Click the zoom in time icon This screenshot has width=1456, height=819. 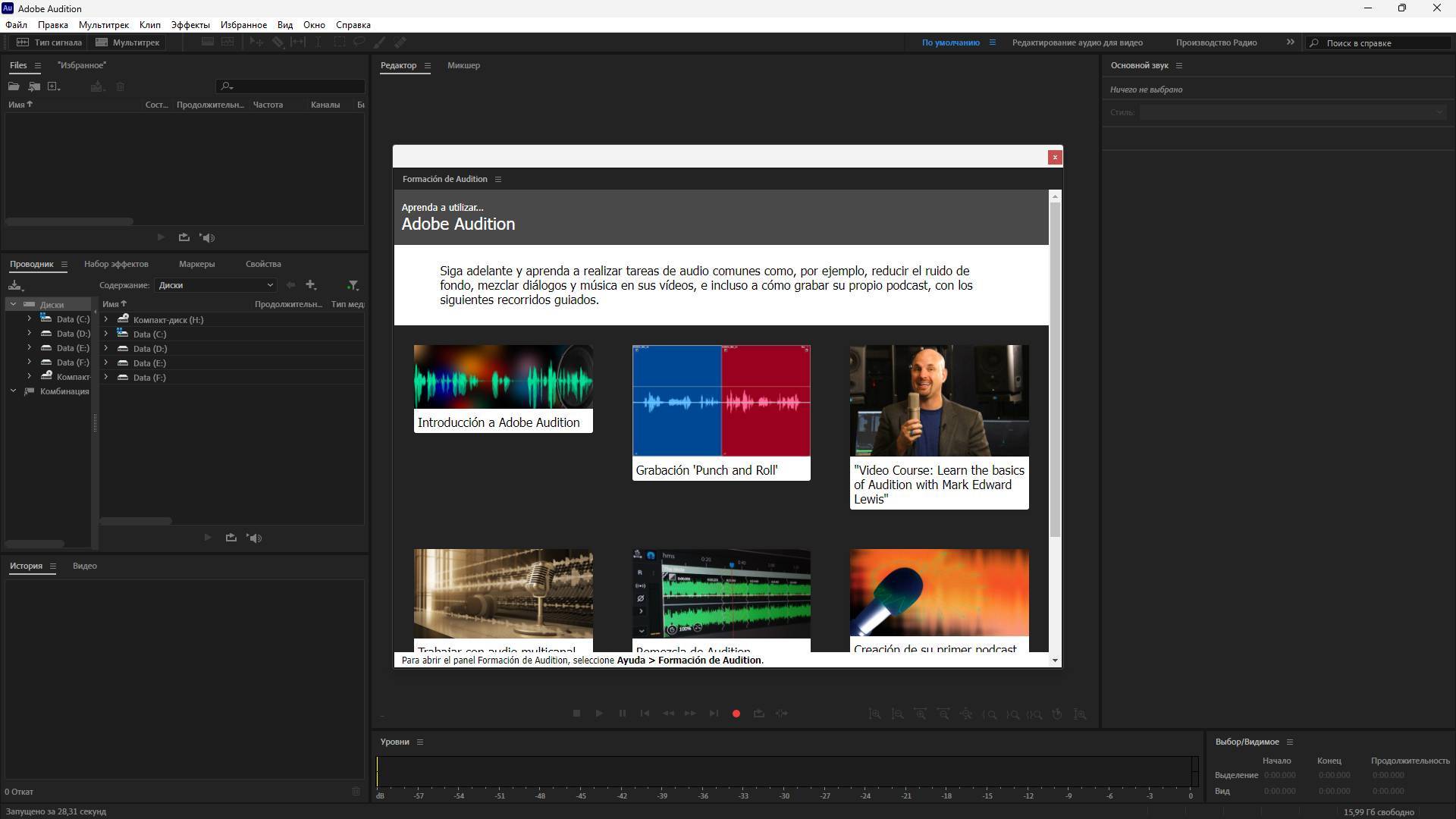(920, 714)
